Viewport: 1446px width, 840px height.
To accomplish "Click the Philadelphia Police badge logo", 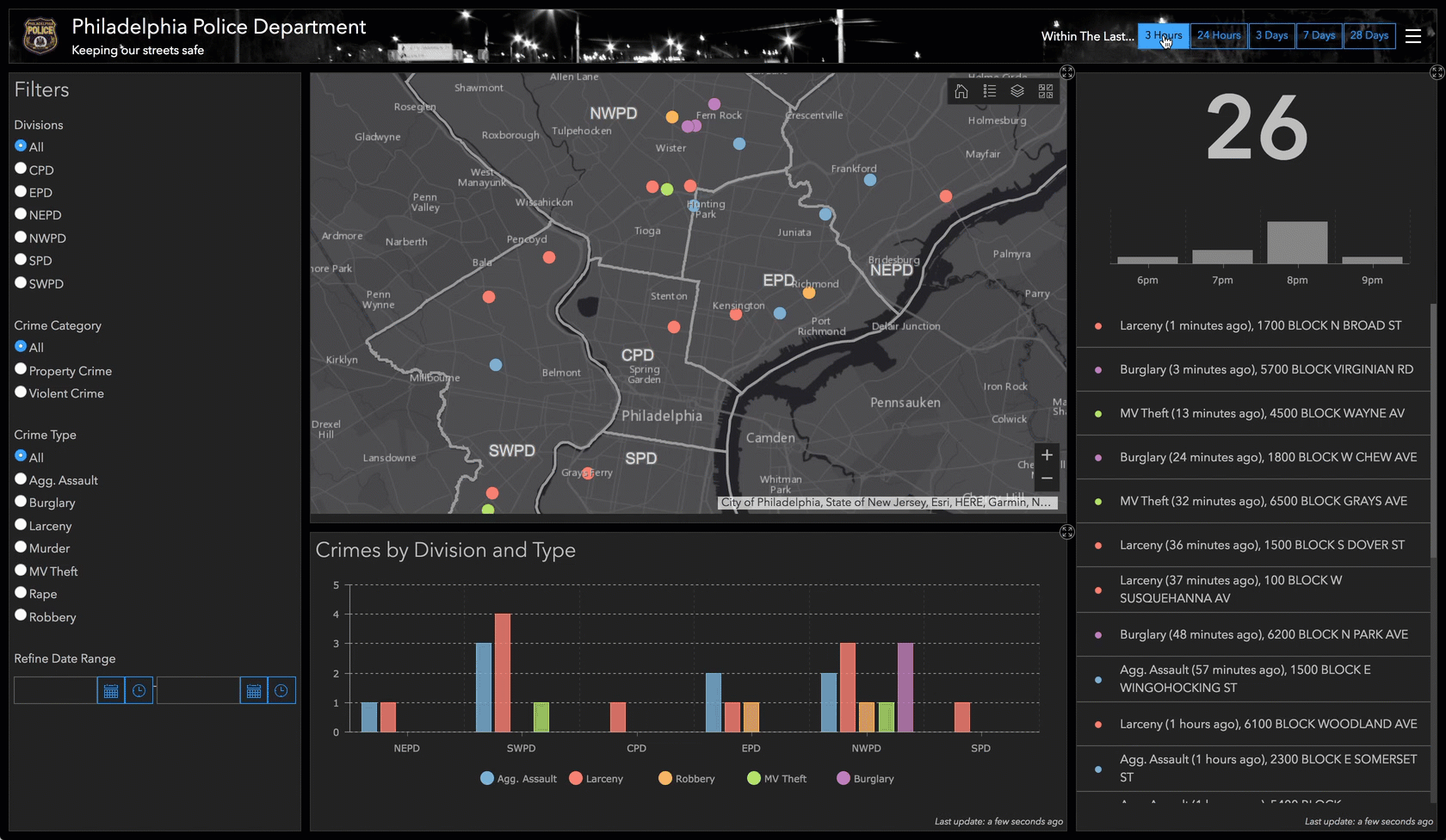I will [x=40, y=36].
